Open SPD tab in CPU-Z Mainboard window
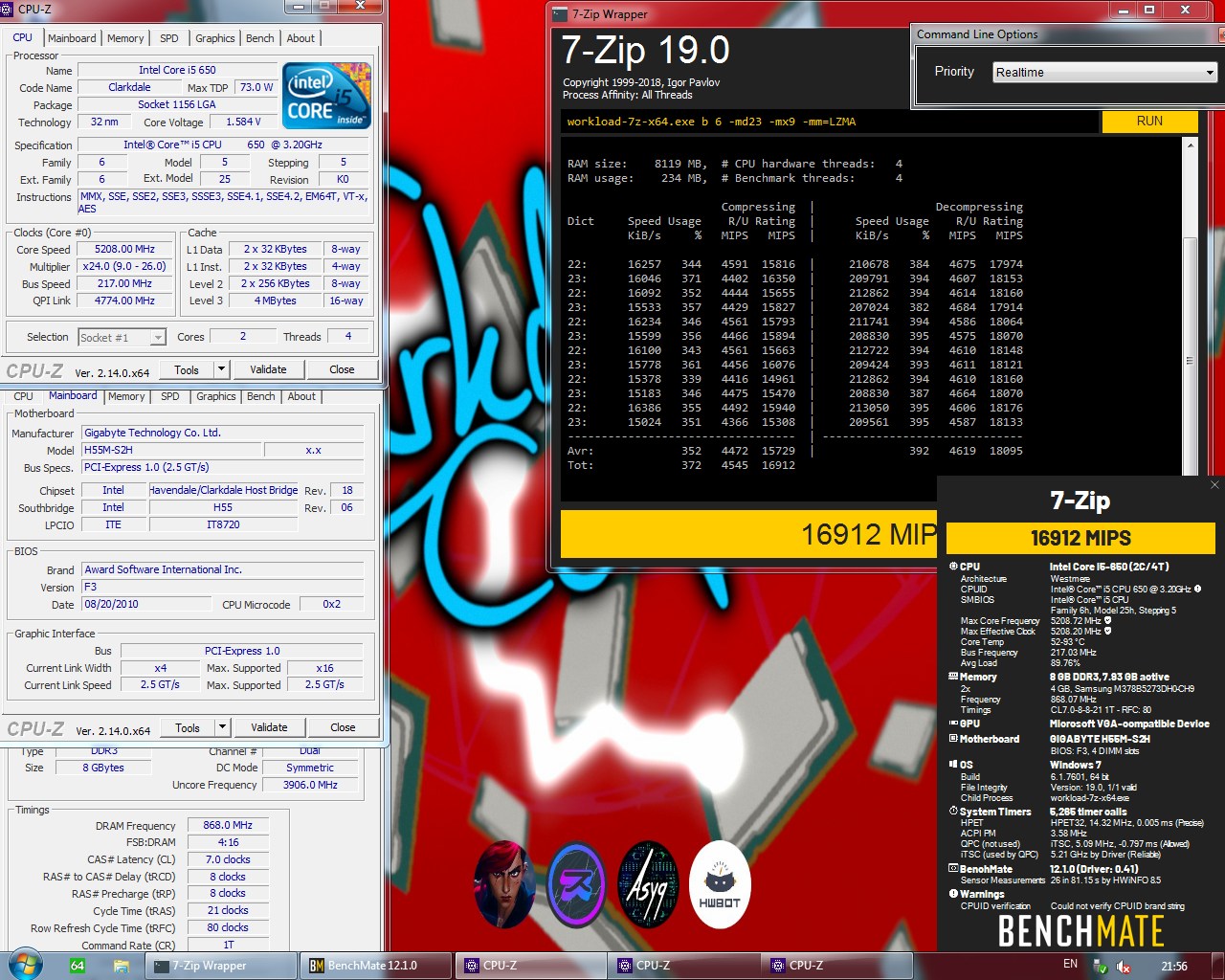 click(x=170, y=396)
